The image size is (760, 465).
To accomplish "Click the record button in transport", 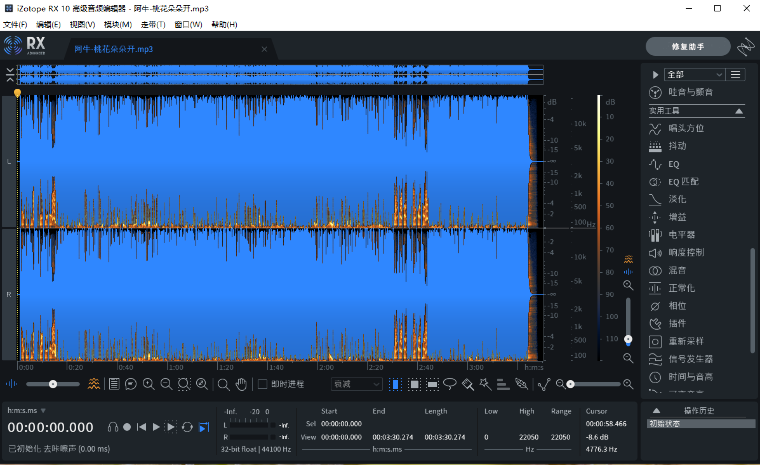I will tap(127, 427).
